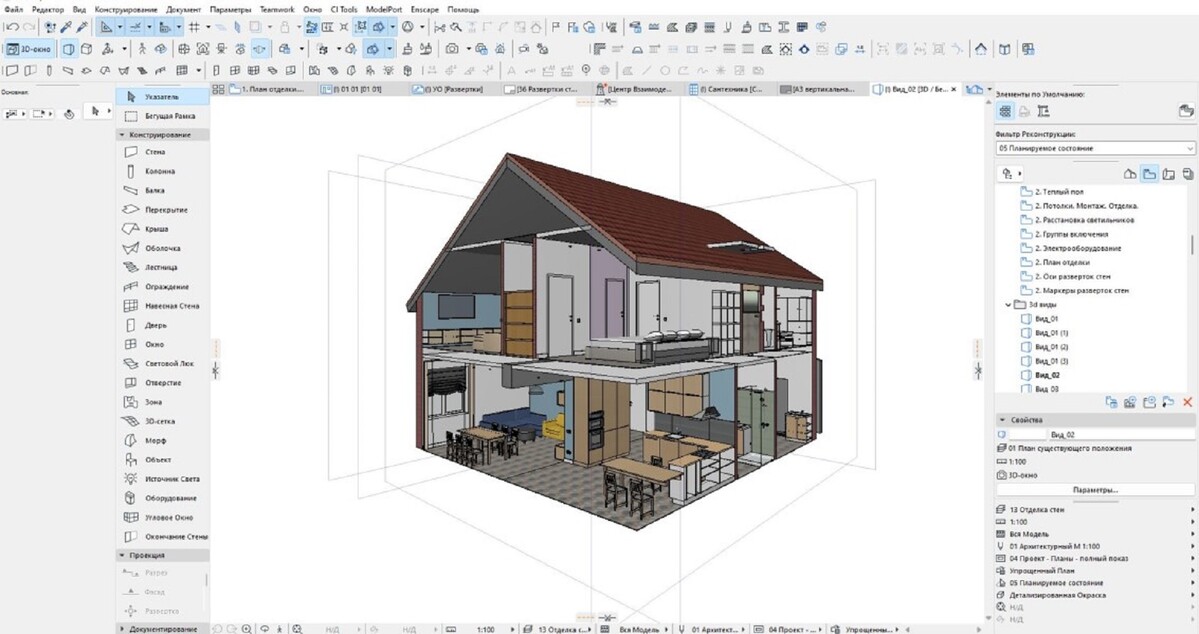Pick the Морф (Morph) tool
Image resolution: width=1199 pixels, height=634 pixels.
[x=155, y=440]
